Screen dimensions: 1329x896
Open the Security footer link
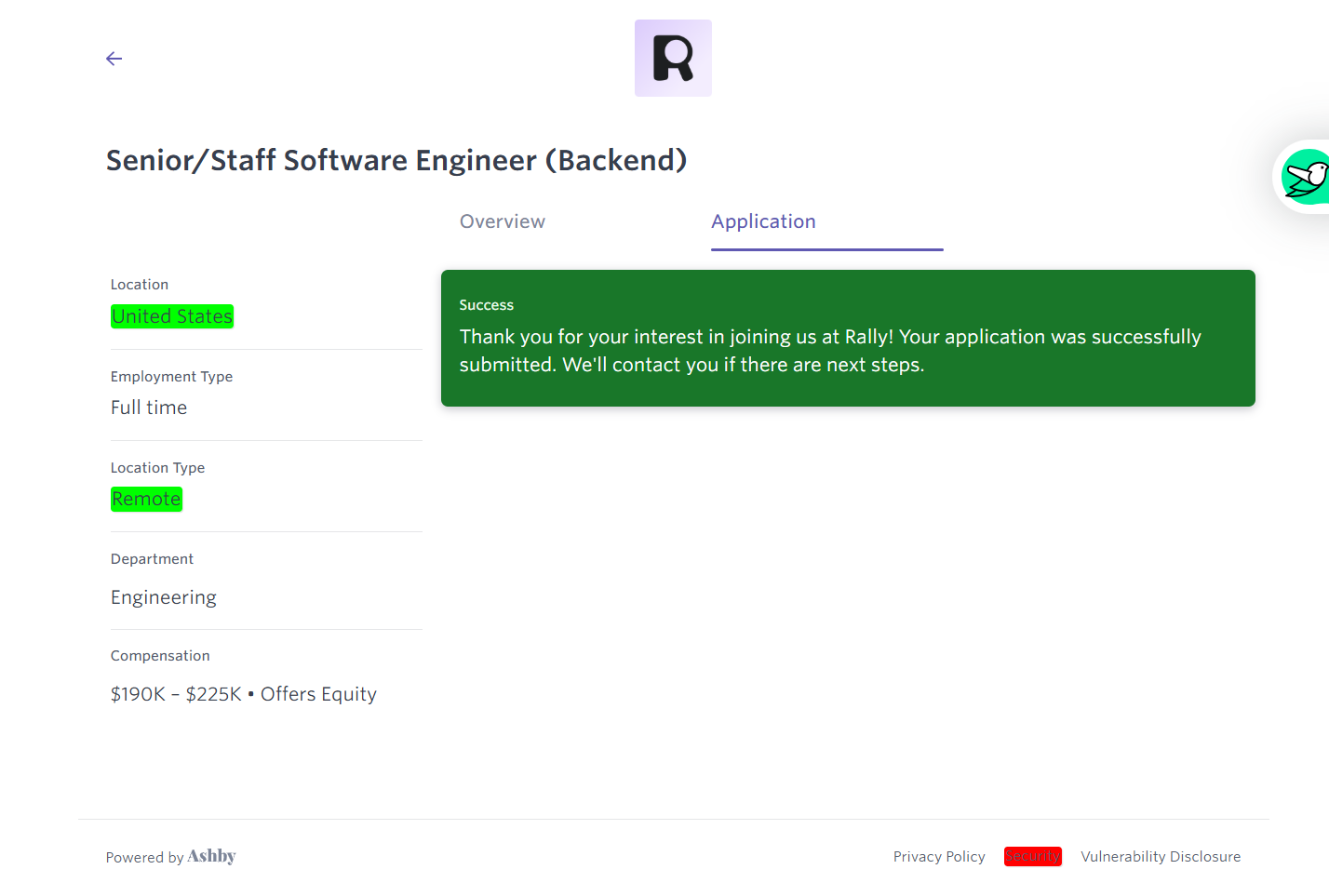[x=1032, y=857]
